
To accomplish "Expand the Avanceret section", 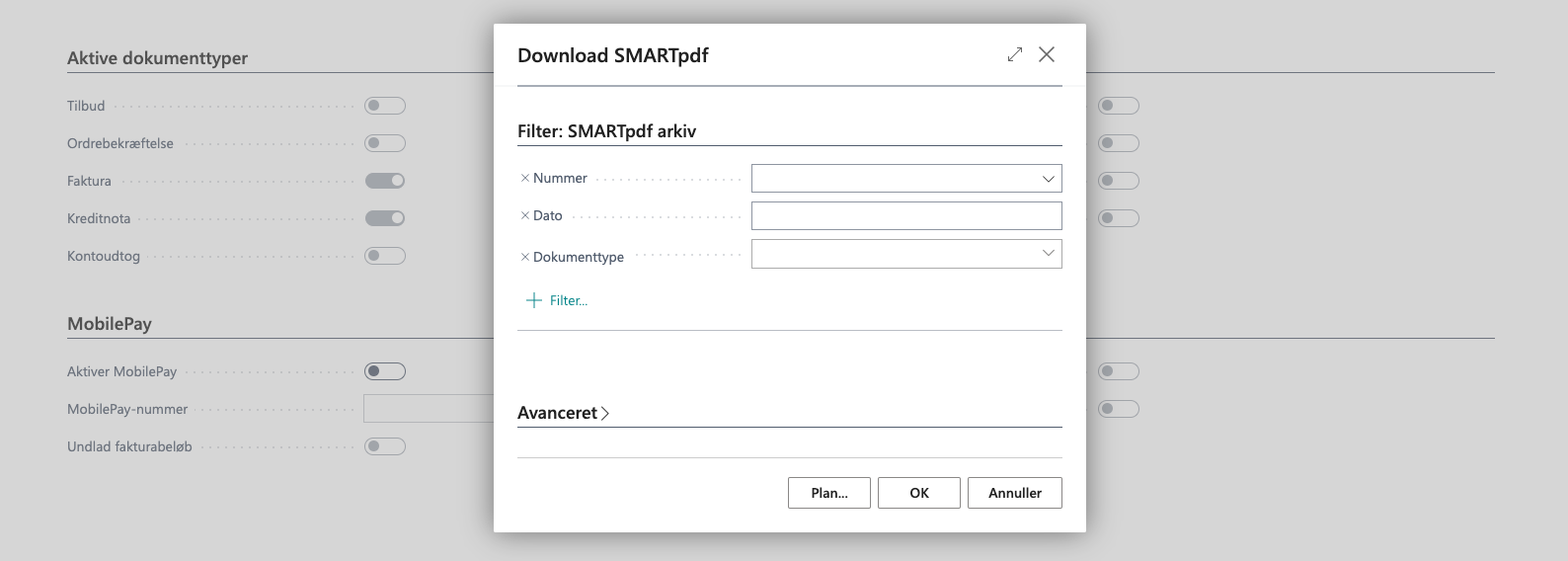I will (563, 413).
